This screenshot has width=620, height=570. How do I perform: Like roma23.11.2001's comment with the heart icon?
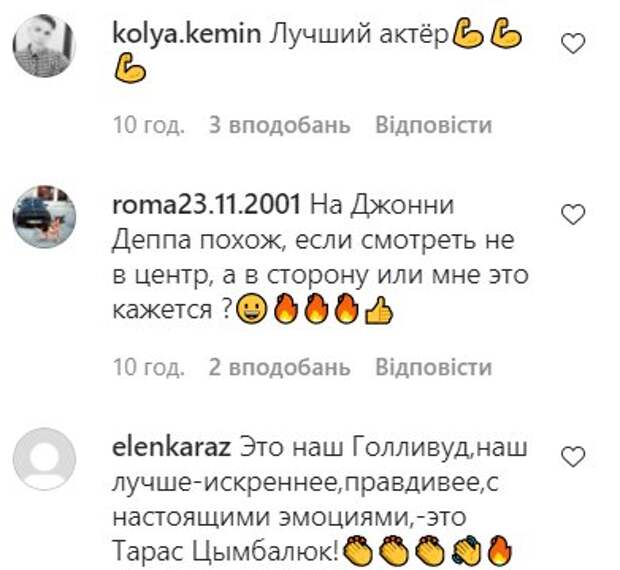point(573,215)
